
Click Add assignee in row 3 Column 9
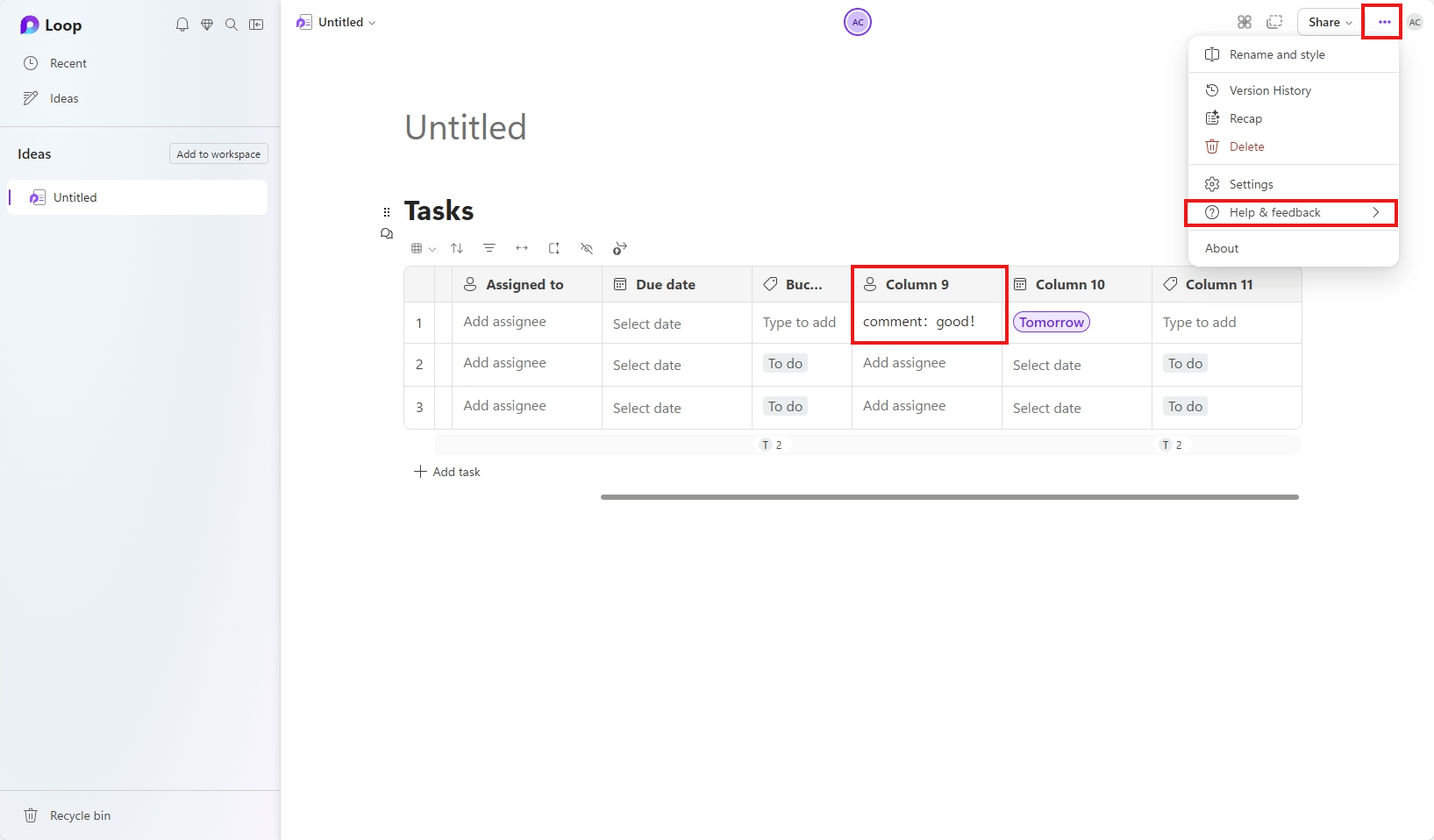click(904, 406)
